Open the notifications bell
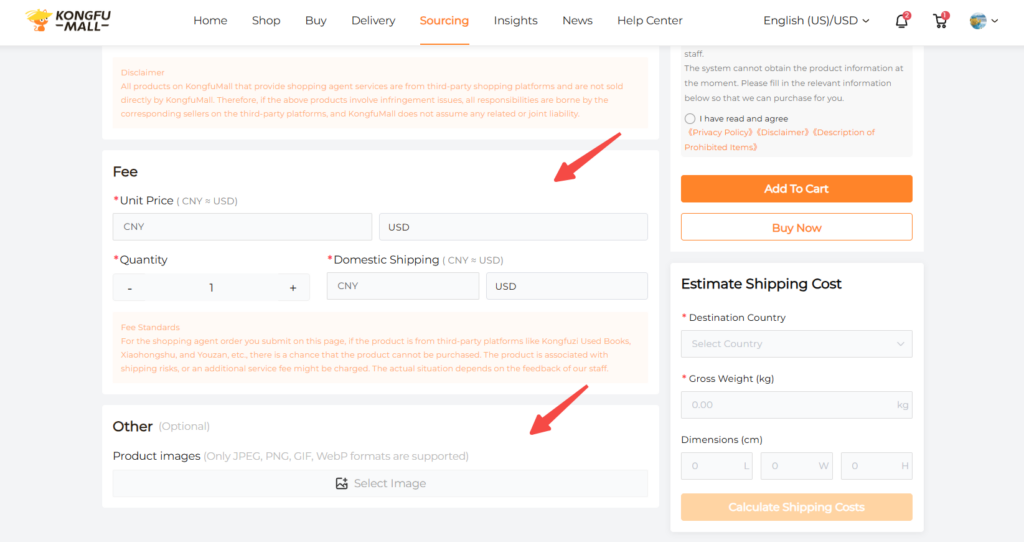 901,21
